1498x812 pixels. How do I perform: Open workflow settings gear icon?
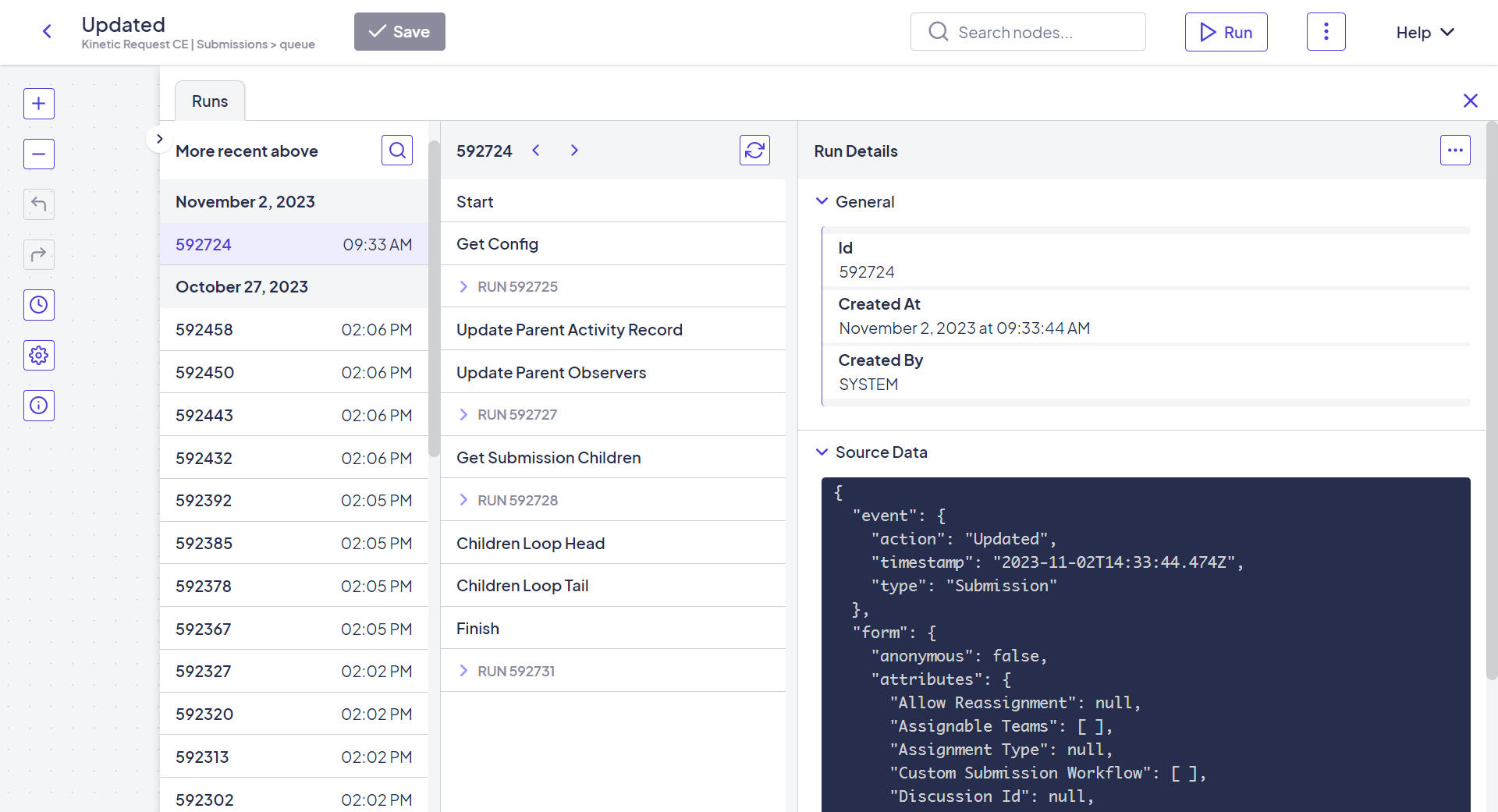39,356
